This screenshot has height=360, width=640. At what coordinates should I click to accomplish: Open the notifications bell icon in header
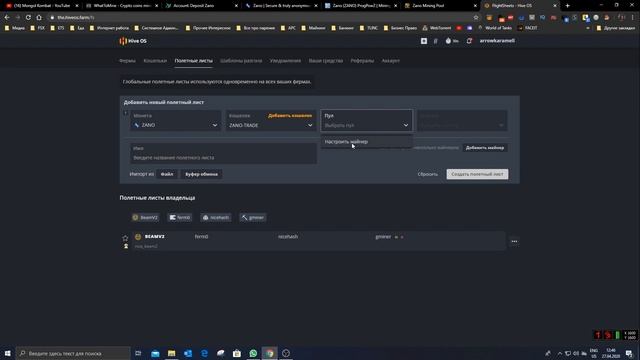469,41
